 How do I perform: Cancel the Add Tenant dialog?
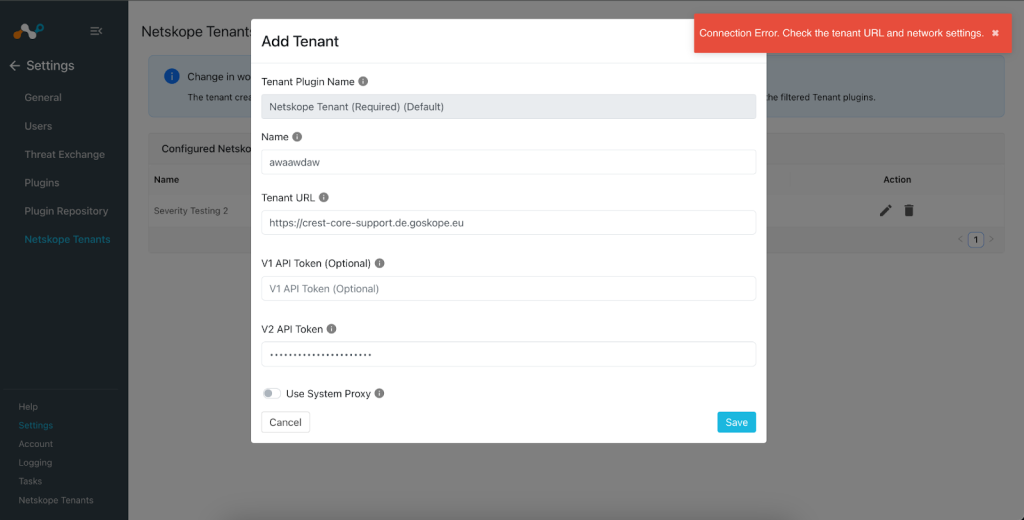point(285,422)
